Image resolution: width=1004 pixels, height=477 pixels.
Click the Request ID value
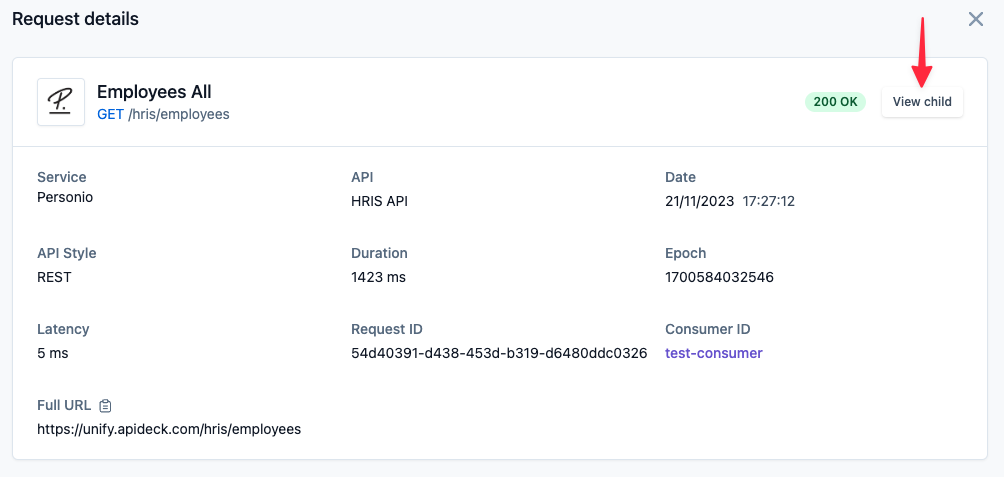click(499, 353)
